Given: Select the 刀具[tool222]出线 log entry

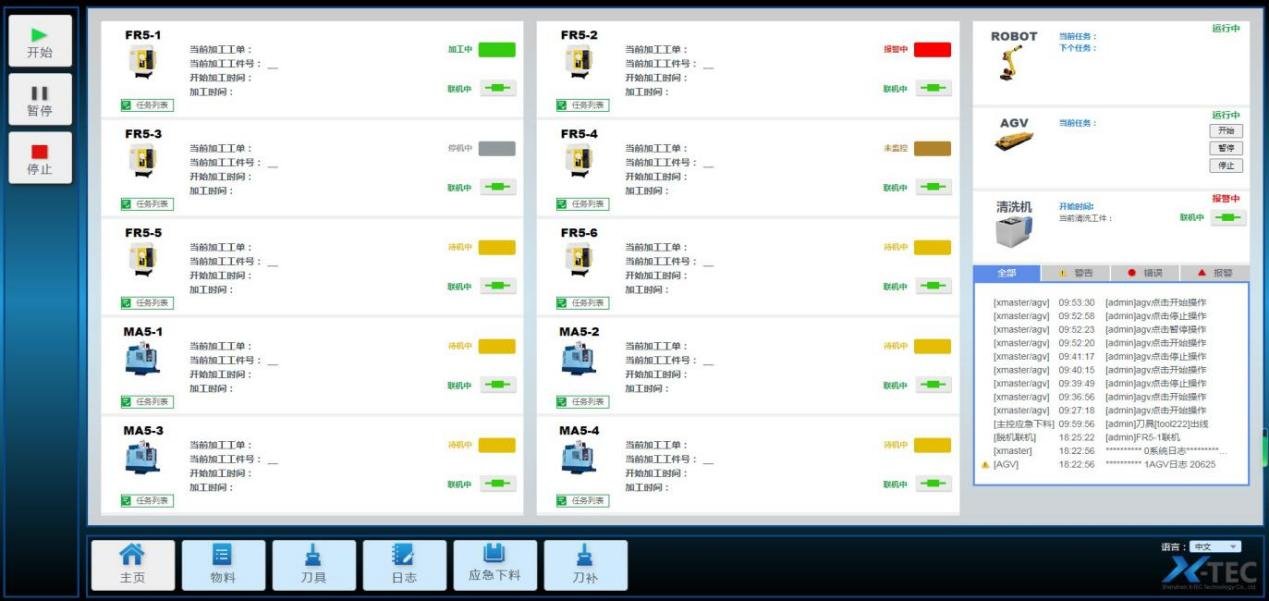Looking at the screenshot, I should pyautogui.click(x=1101, y=424).
